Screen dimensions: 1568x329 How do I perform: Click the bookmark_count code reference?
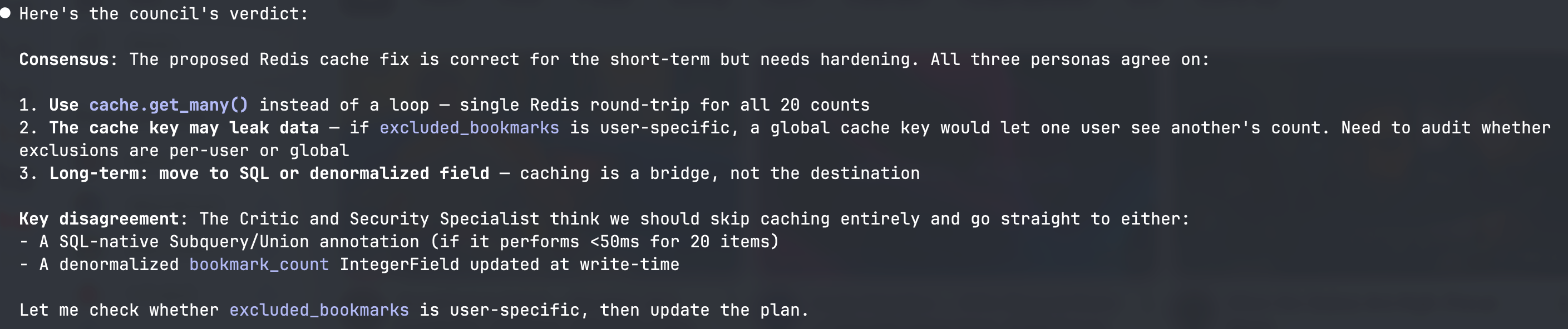[259, 265]
